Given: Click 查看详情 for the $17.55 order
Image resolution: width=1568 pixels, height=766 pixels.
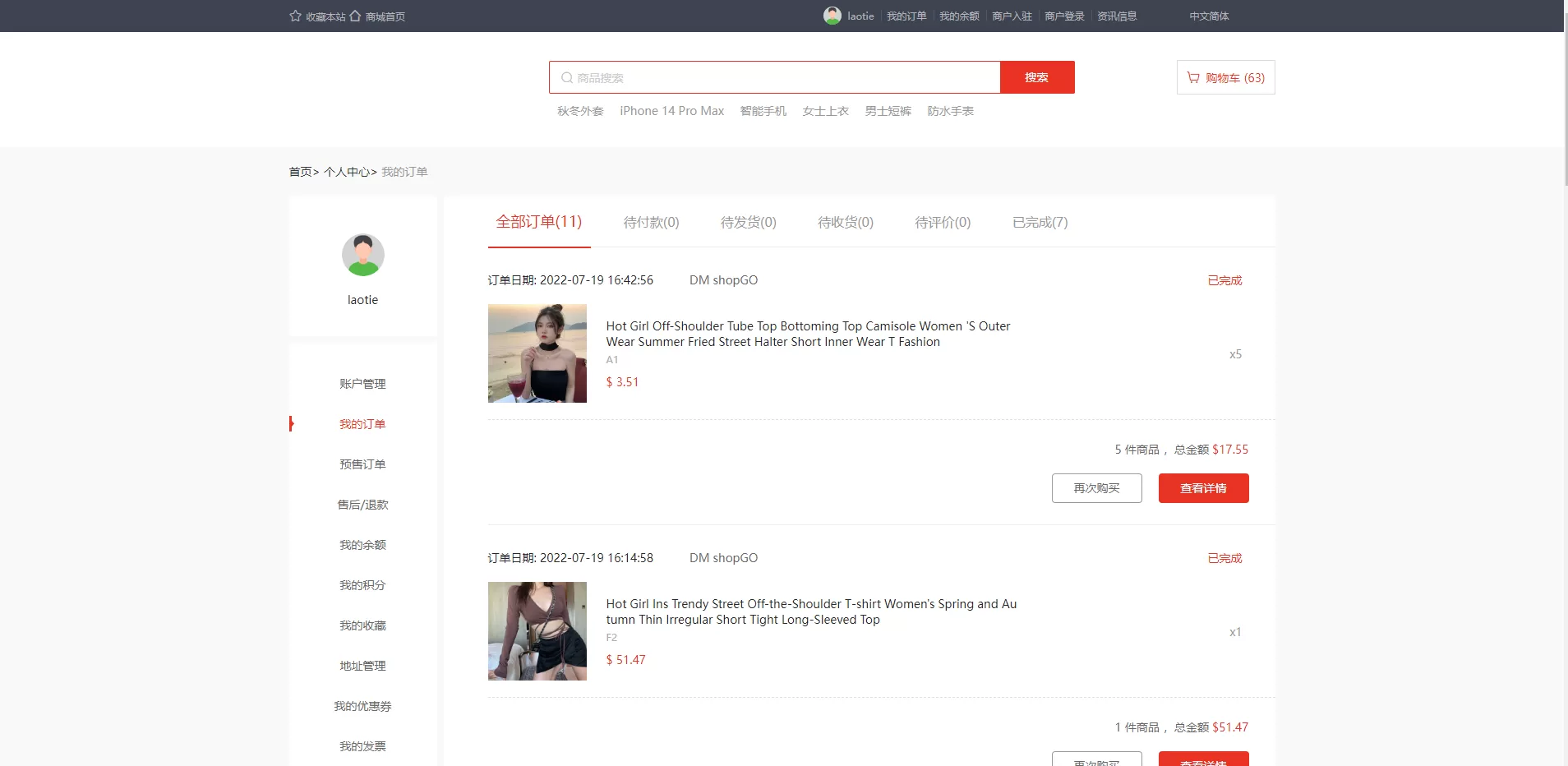Looking at the screenshot, I should click(1203, 488).
